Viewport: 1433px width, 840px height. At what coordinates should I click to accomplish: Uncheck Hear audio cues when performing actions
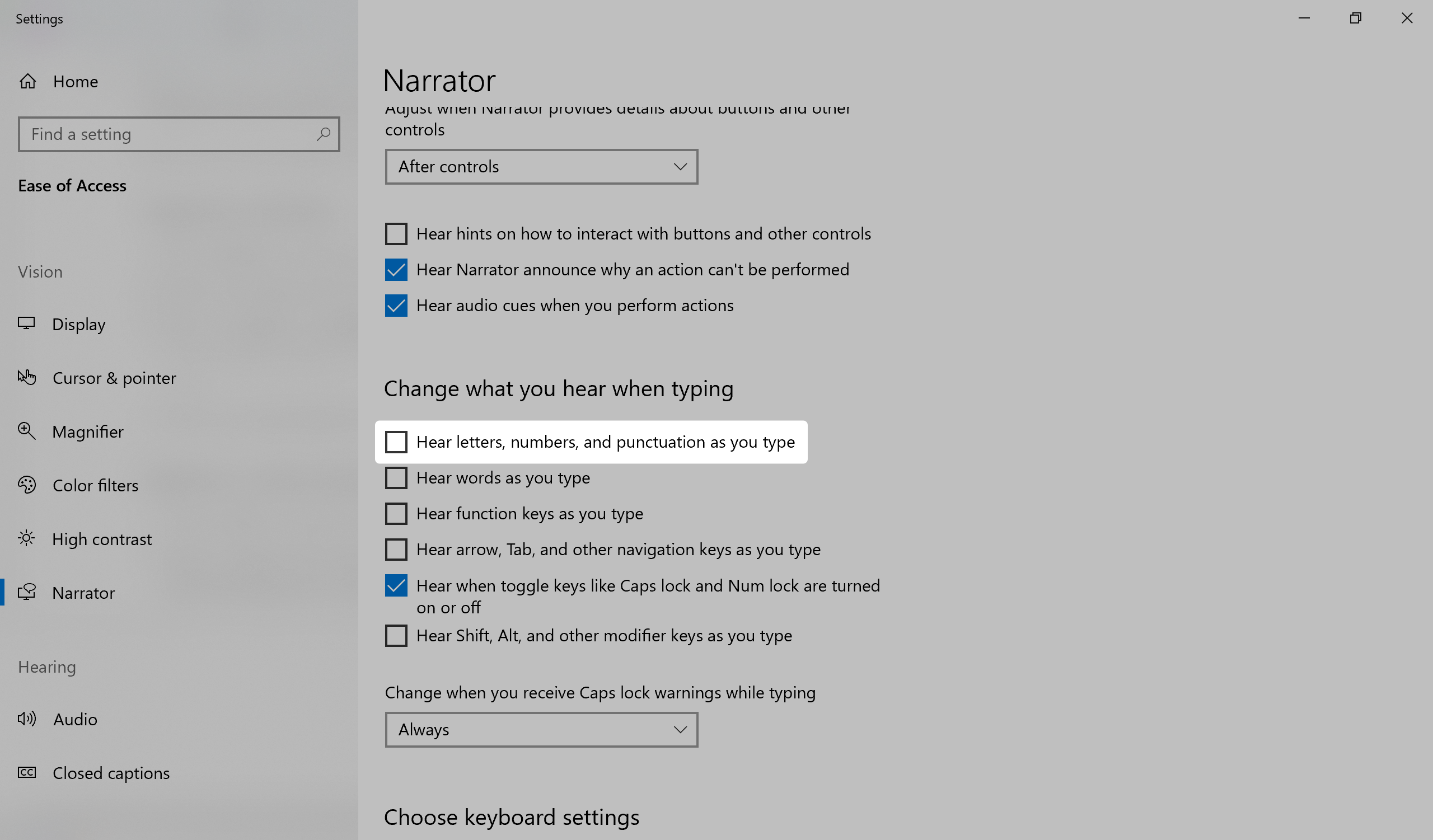tap(396, 306)
